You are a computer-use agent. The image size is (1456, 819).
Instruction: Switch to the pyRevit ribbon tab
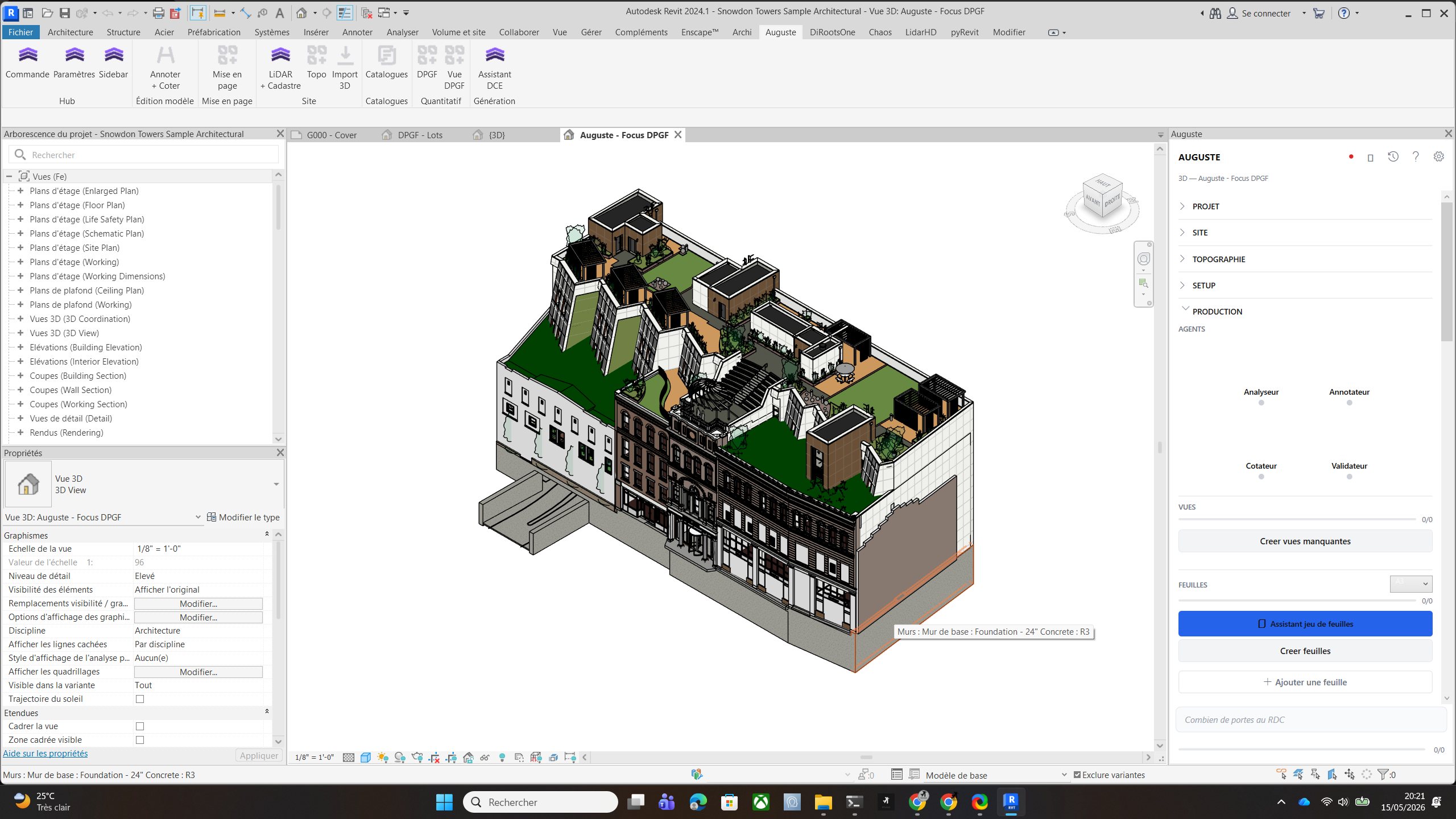click(965, 32)
